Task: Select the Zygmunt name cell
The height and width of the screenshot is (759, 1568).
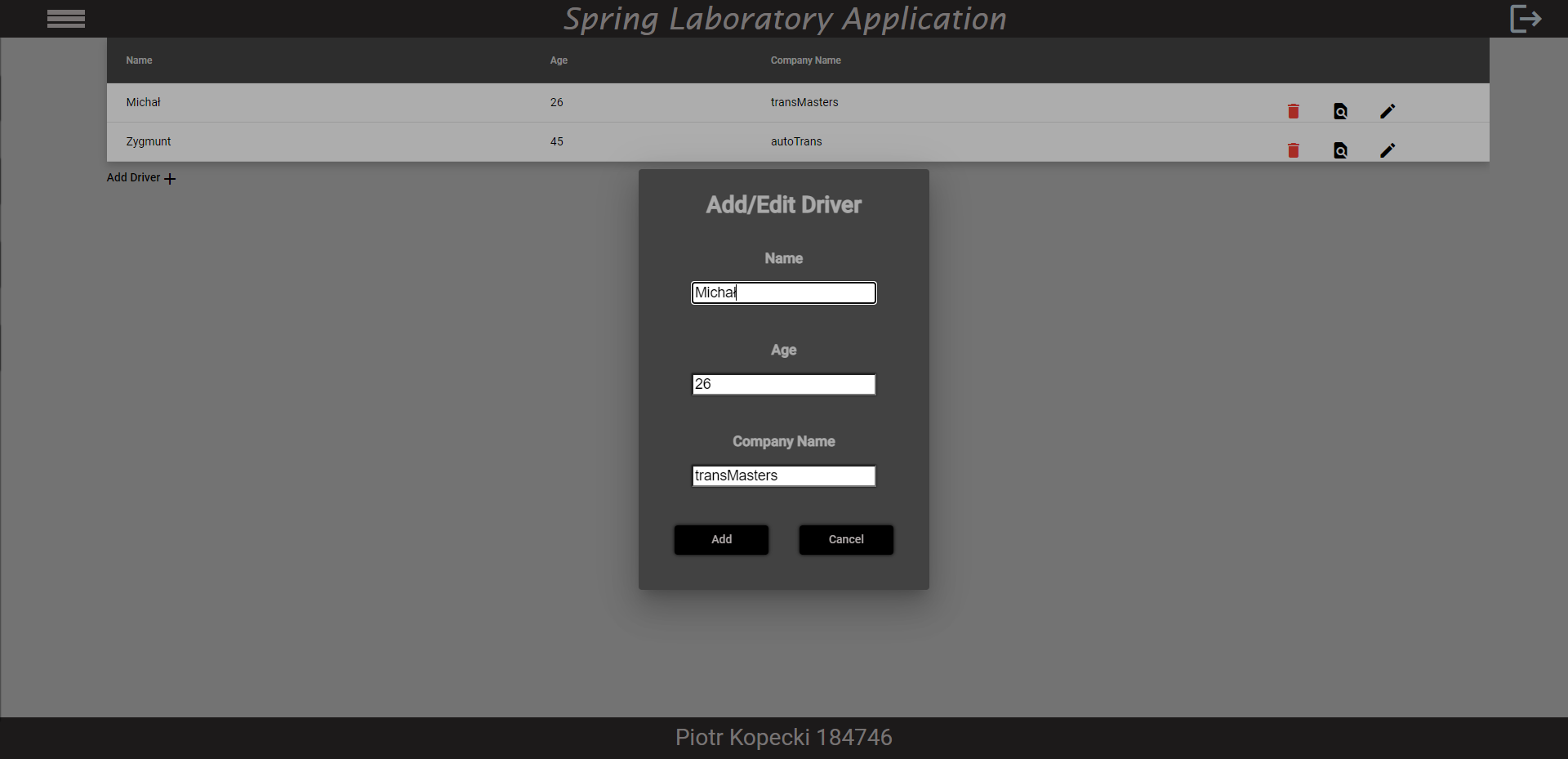Action: click(x=149, y=141)
